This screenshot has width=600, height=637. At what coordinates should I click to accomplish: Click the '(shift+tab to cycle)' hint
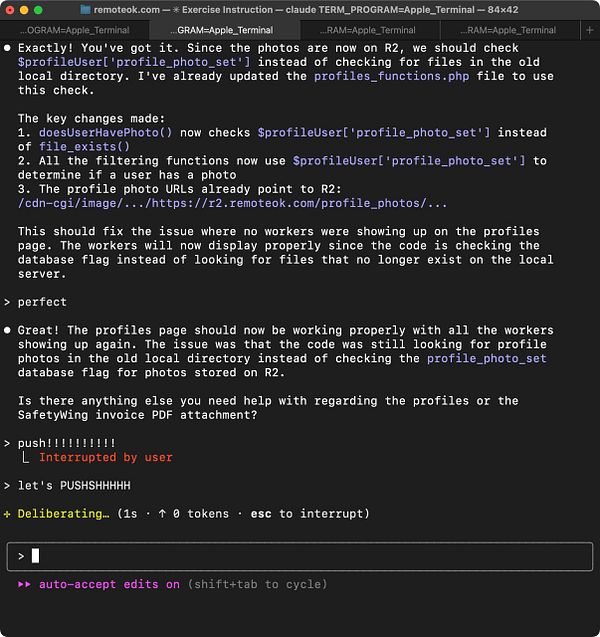pyautogui.click(x=258, y=584)
